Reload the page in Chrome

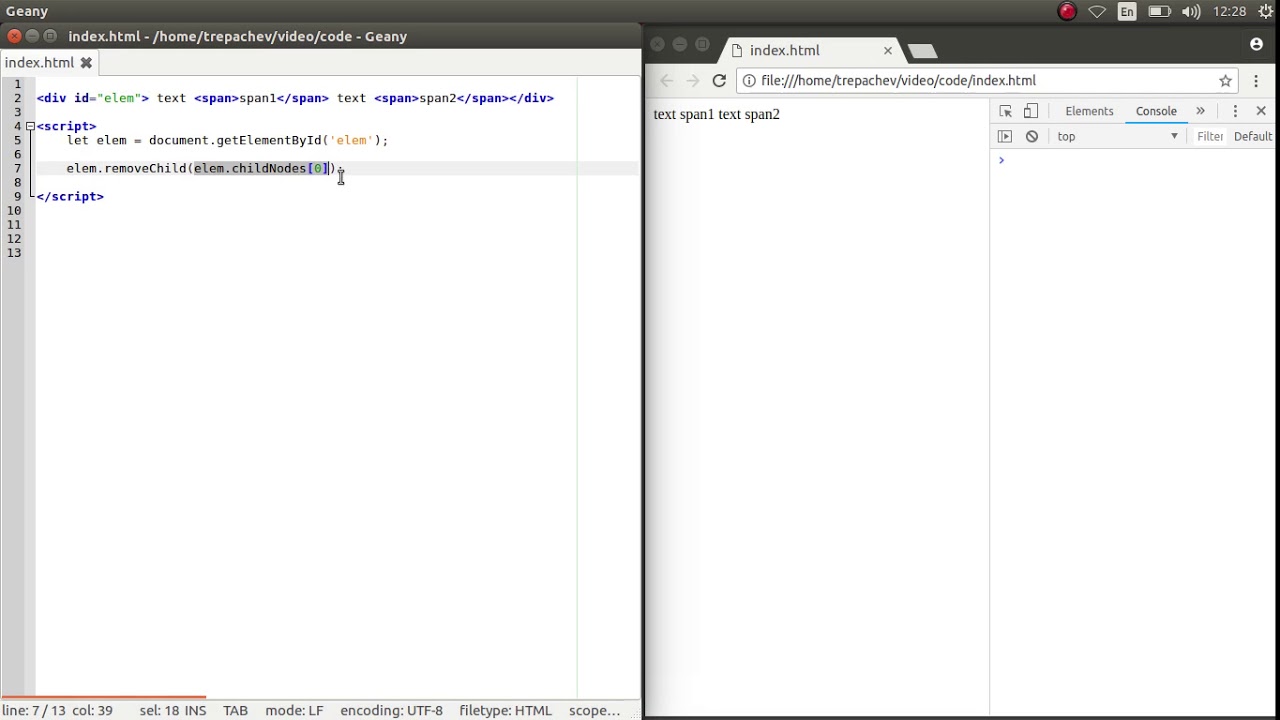719,81
